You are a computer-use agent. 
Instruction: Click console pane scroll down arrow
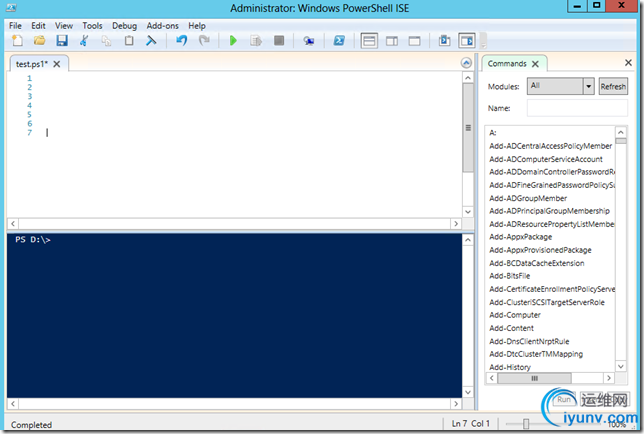(468, 392)
